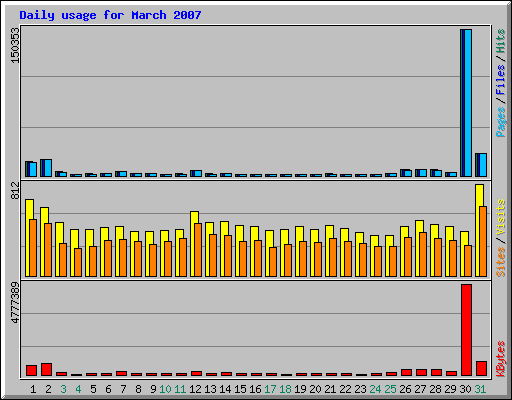The image size is (512, 400).
Task: Click green weekend day label 17
Action: click(x=270, y=389)
